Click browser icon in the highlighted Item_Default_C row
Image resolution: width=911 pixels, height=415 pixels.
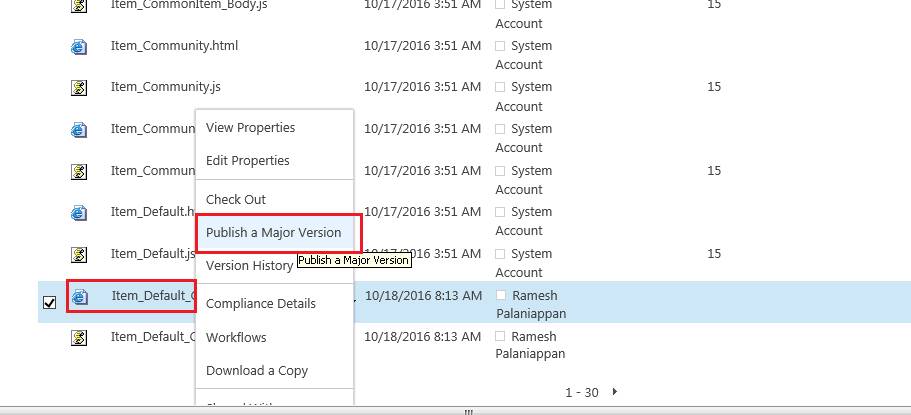coord(79,296)
